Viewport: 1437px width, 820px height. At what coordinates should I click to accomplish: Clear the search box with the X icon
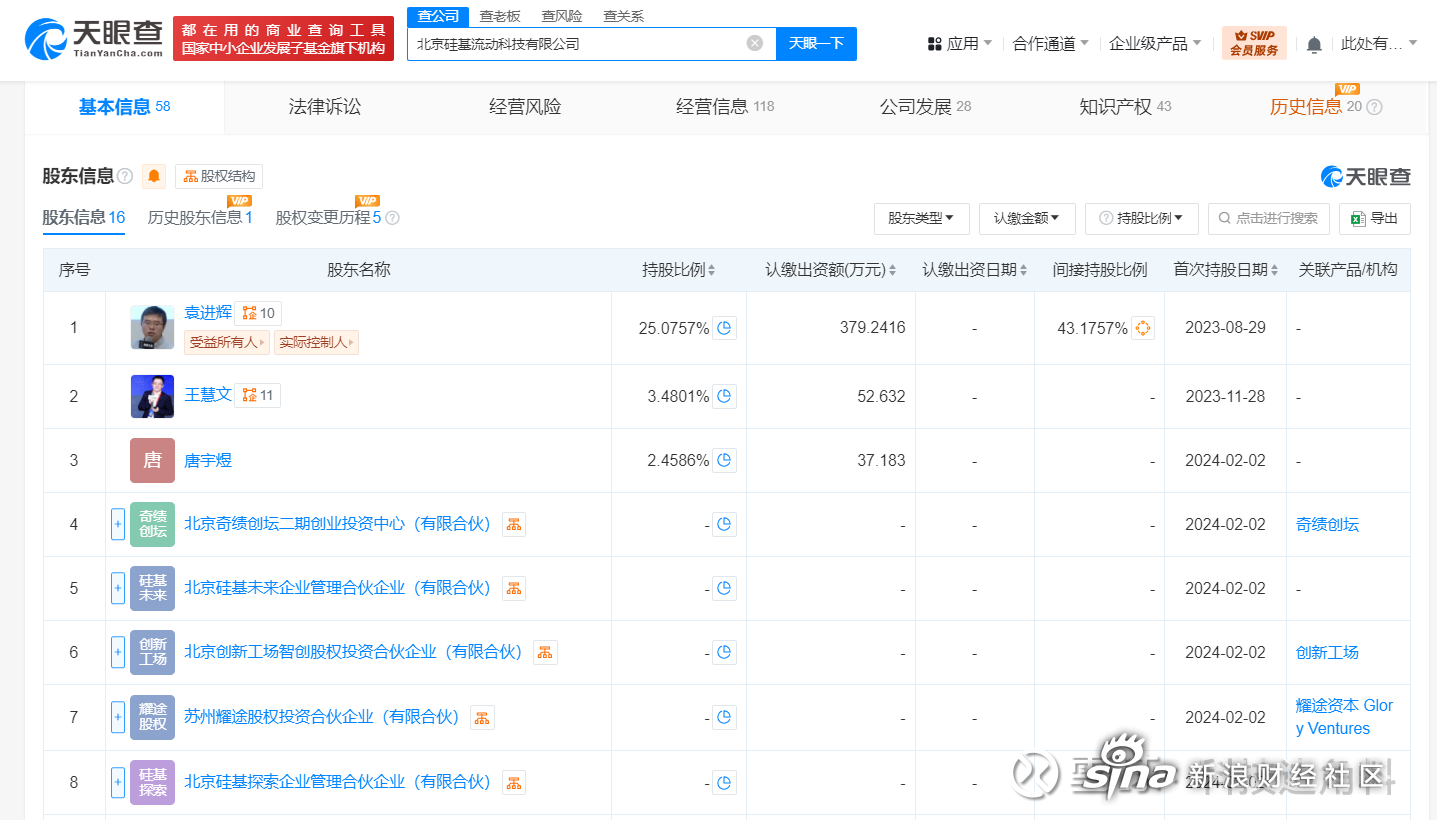point(755,43)
